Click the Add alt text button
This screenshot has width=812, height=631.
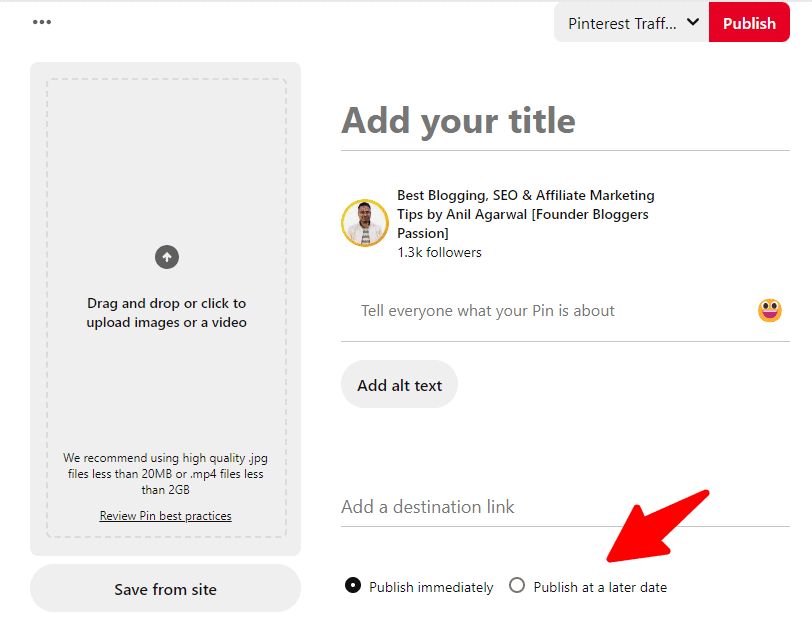pyautogui.click(x=399, y=385)
